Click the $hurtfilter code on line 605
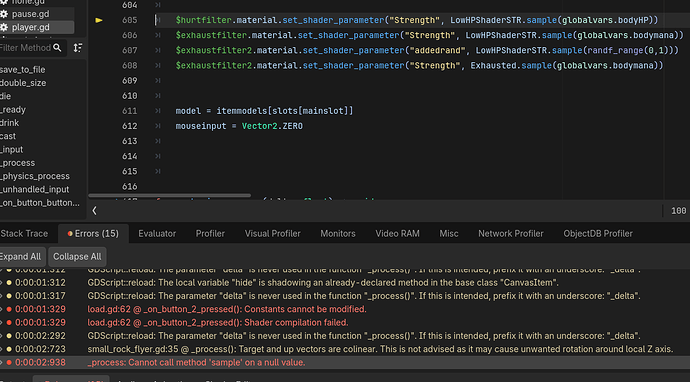This screenshot has width=690, height=382. [x=203, y=20]
